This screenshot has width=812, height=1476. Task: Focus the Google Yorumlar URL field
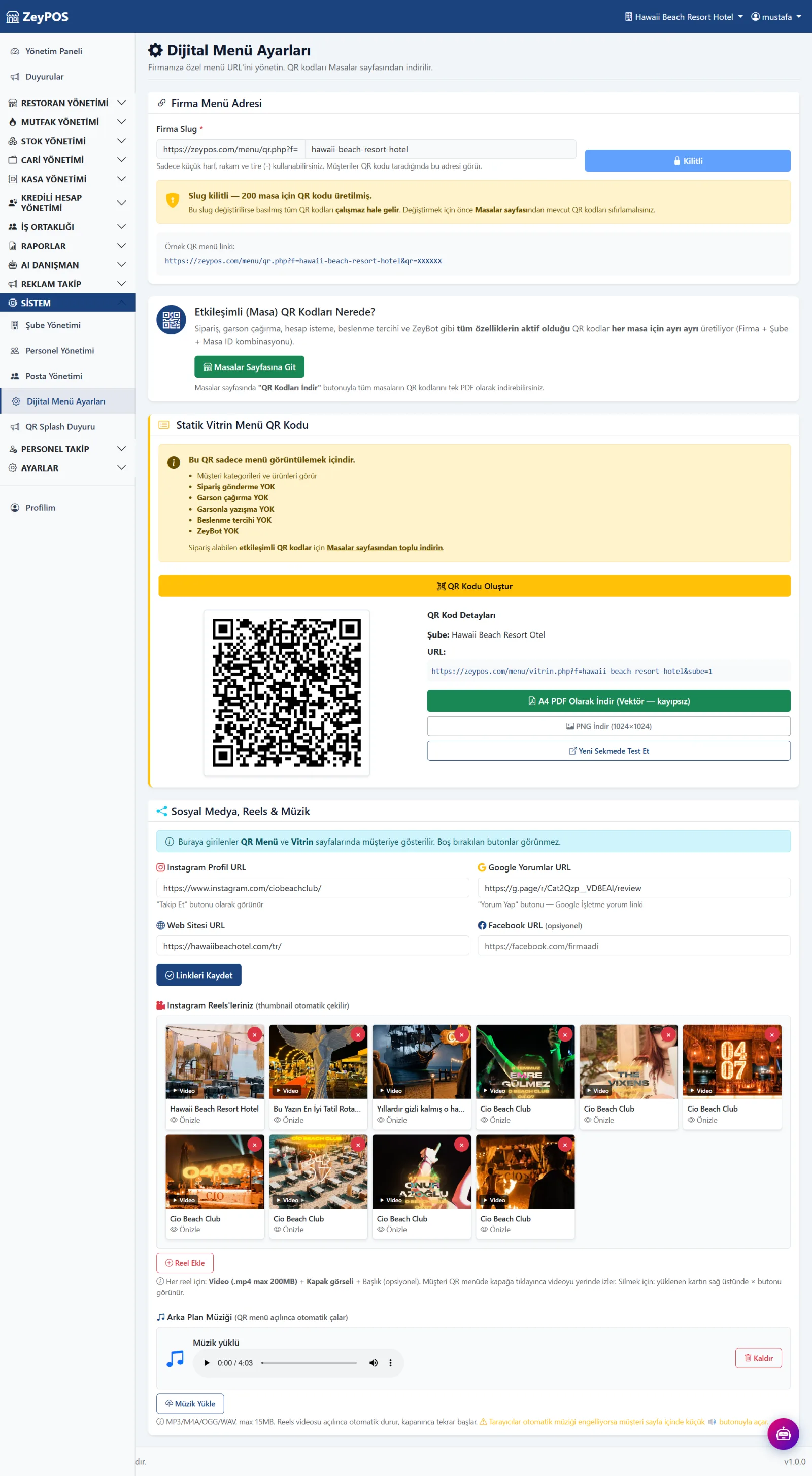(x=634, y=888)
